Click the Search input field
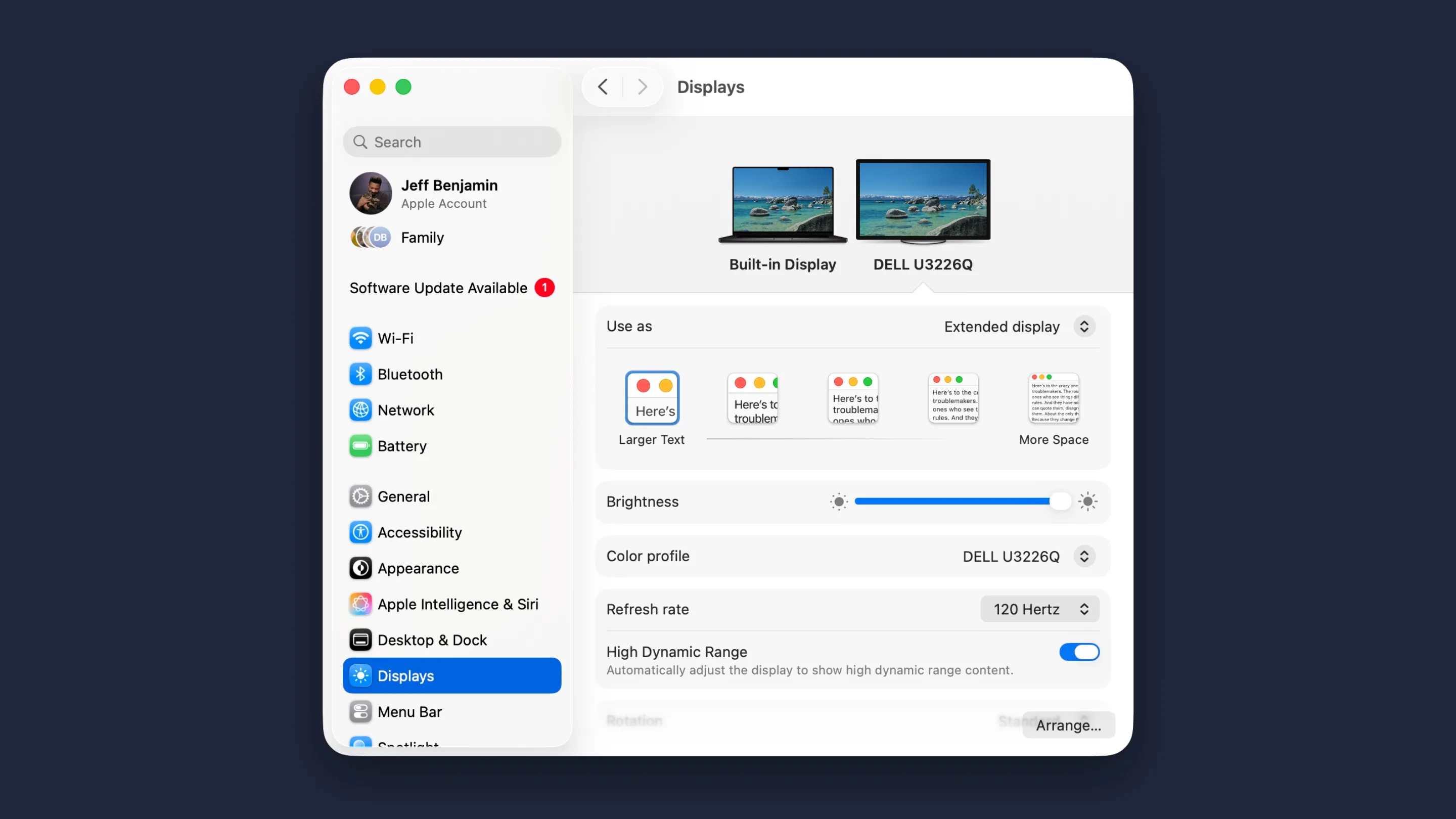The width and height of the screenshot is (1456, 819). point(451,142)
